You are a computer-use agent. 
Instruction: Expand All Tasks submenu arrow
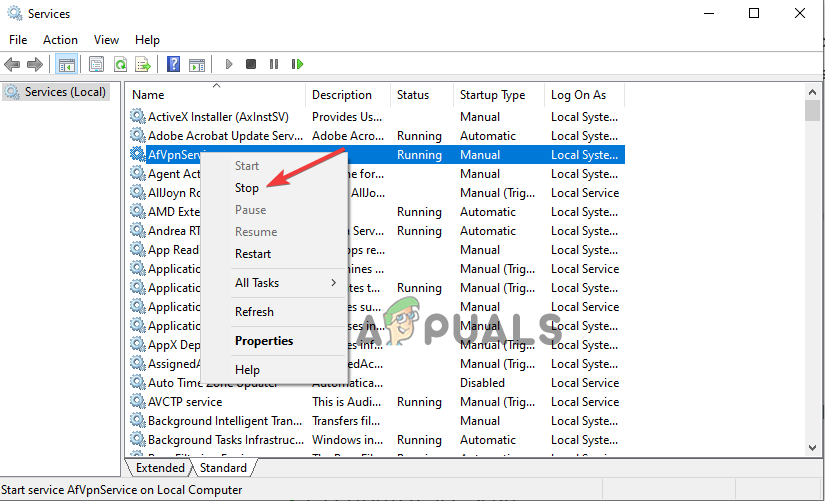pyautogui.click(x=333, y=283)
